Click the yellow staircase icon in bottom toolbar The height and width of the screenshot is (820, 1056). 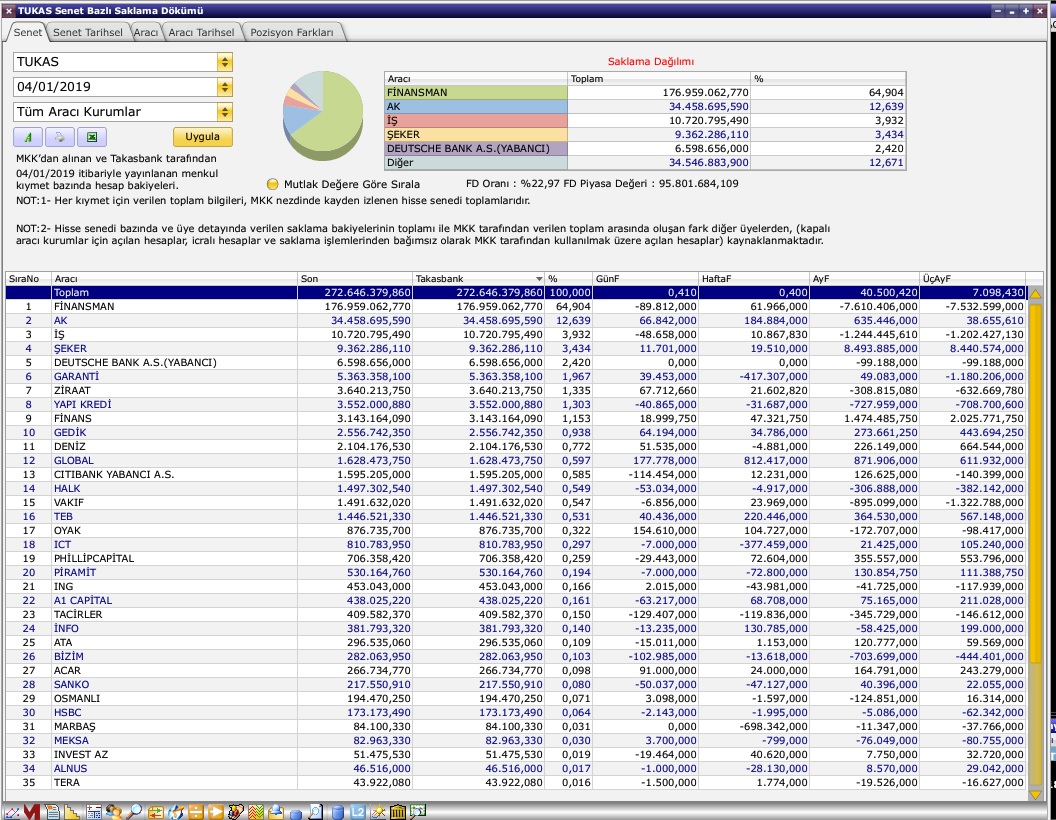point(72,812)
